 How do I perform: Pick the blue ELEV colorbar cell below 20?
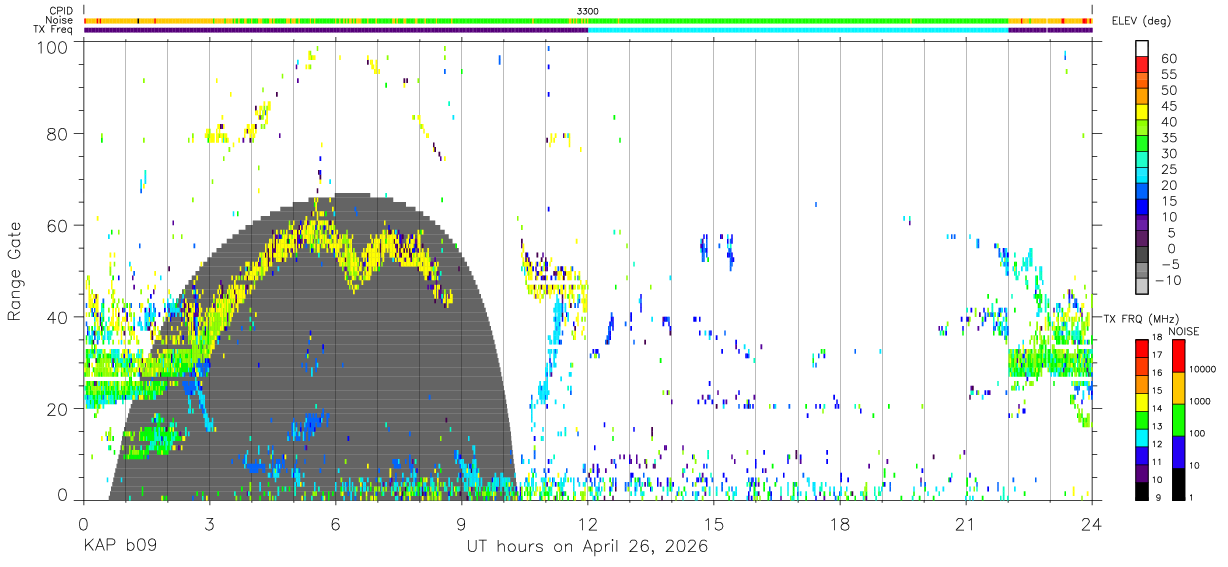pyautogui.click(x=1142, y=191)
